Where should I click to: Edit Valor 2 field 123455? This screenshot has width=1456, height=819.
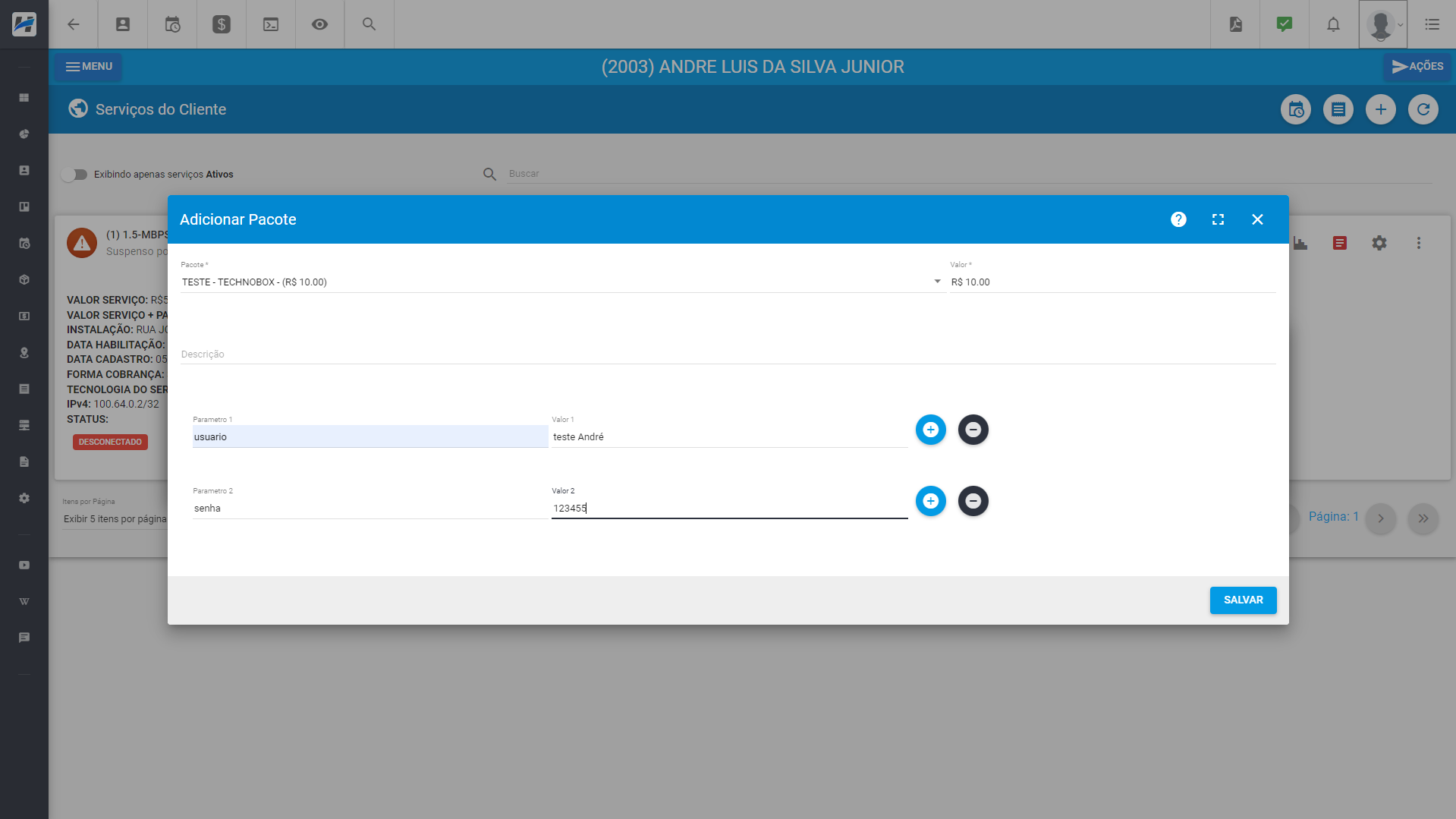pyautogui.click(x=730, y=508)
